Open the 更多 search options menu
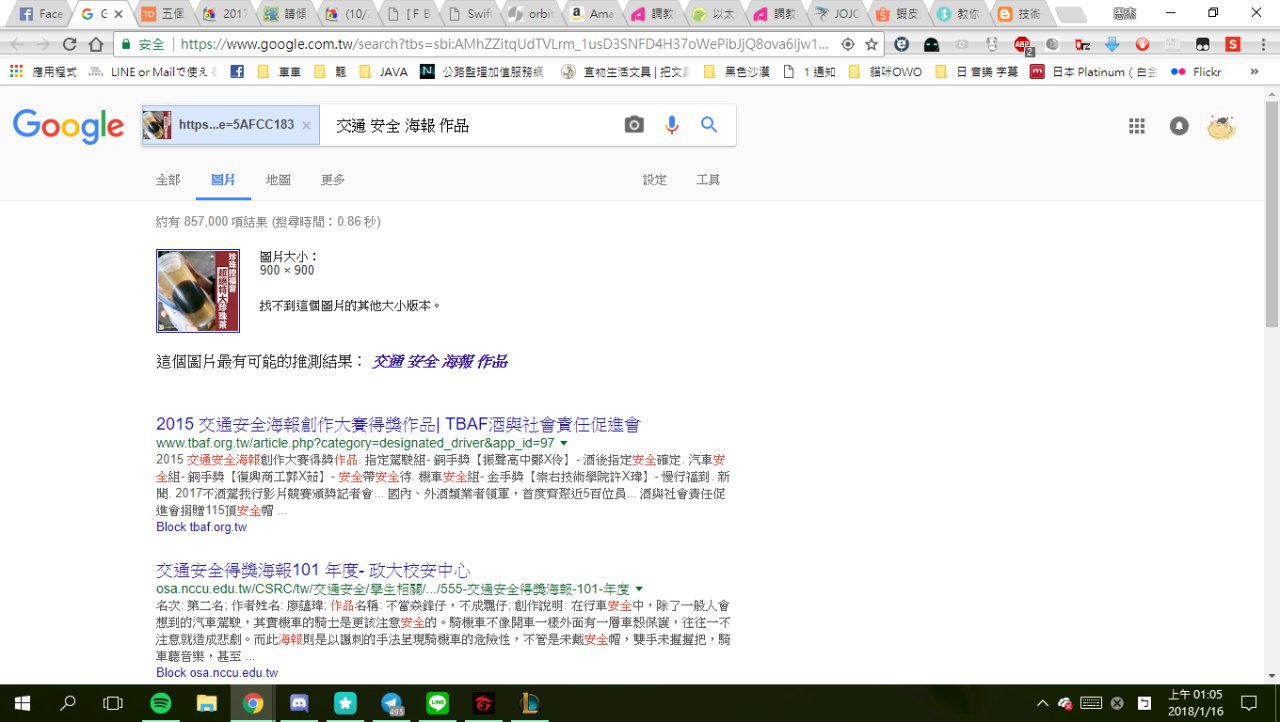This screenshot has height=722, width=1280. click(x=333, y=180)
